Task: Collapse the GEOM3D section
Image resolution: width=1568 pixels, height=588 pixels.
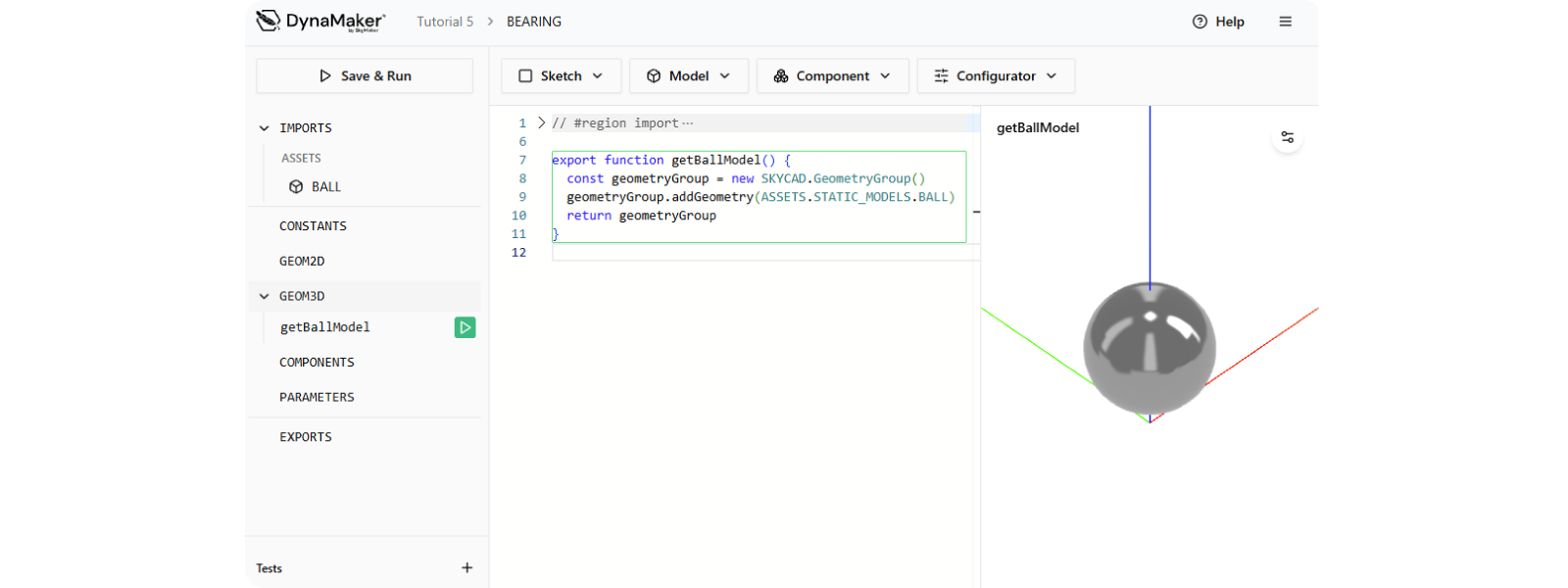Action: (x=264, y=296)
